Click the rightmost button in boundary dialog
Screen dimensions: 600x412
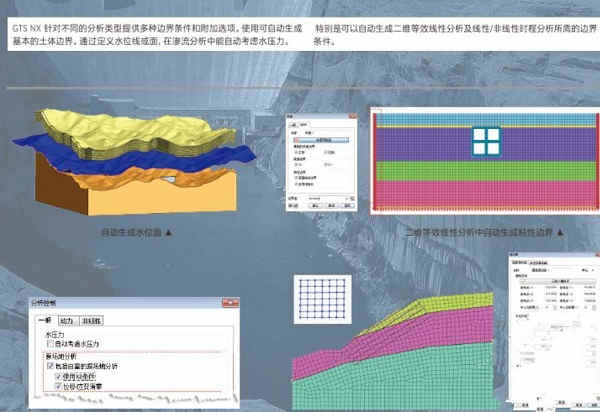[347, 206]
